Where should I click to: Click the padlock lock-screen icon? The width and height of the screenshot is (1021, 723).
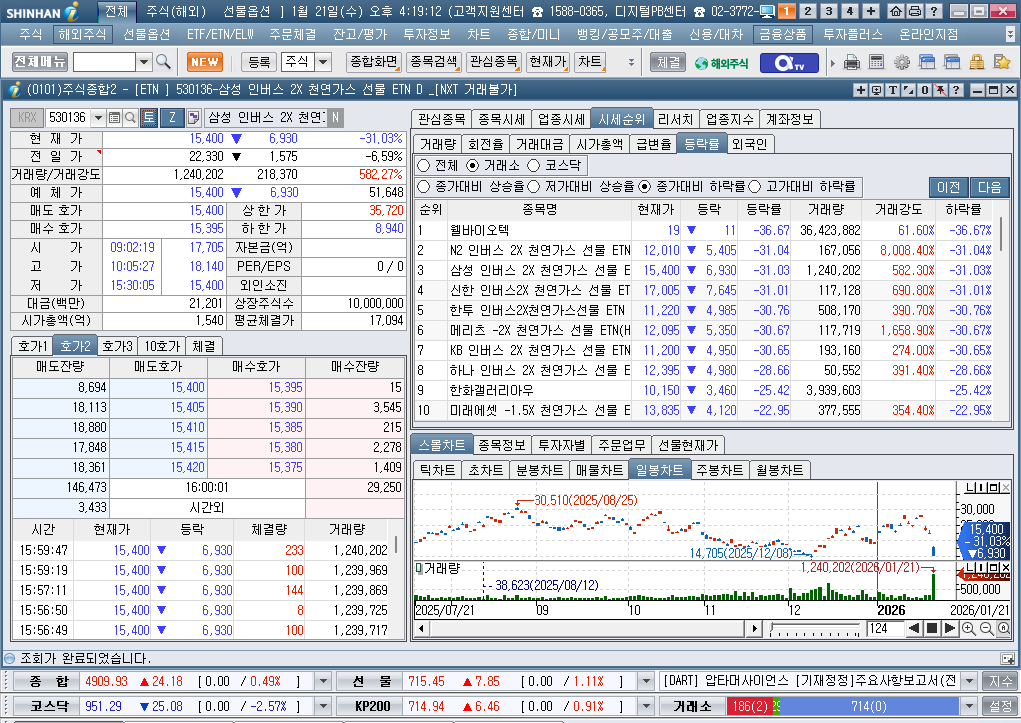tap(977, 63)
